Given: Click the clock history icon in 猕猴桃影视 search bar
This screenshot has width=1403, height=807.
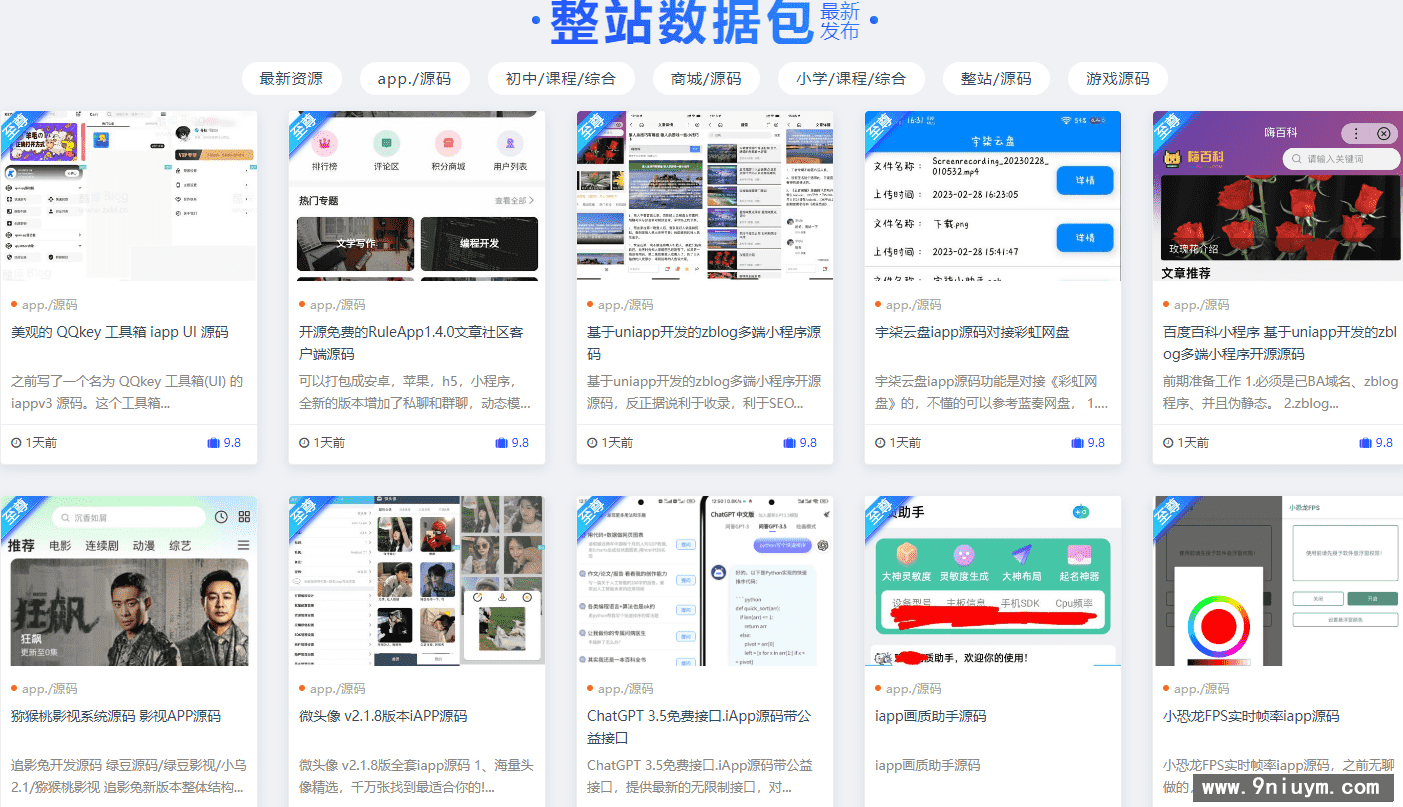Looking at the screenshot, I should click(221, 517).
